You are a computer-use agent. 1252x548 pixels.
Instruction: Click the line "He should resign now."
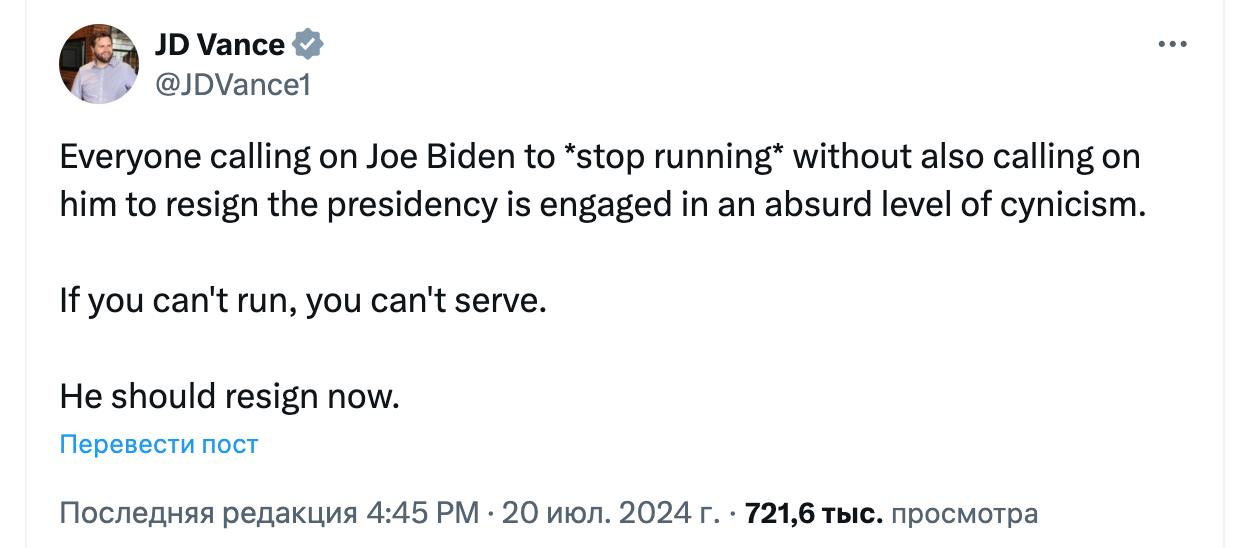(229, 396)
